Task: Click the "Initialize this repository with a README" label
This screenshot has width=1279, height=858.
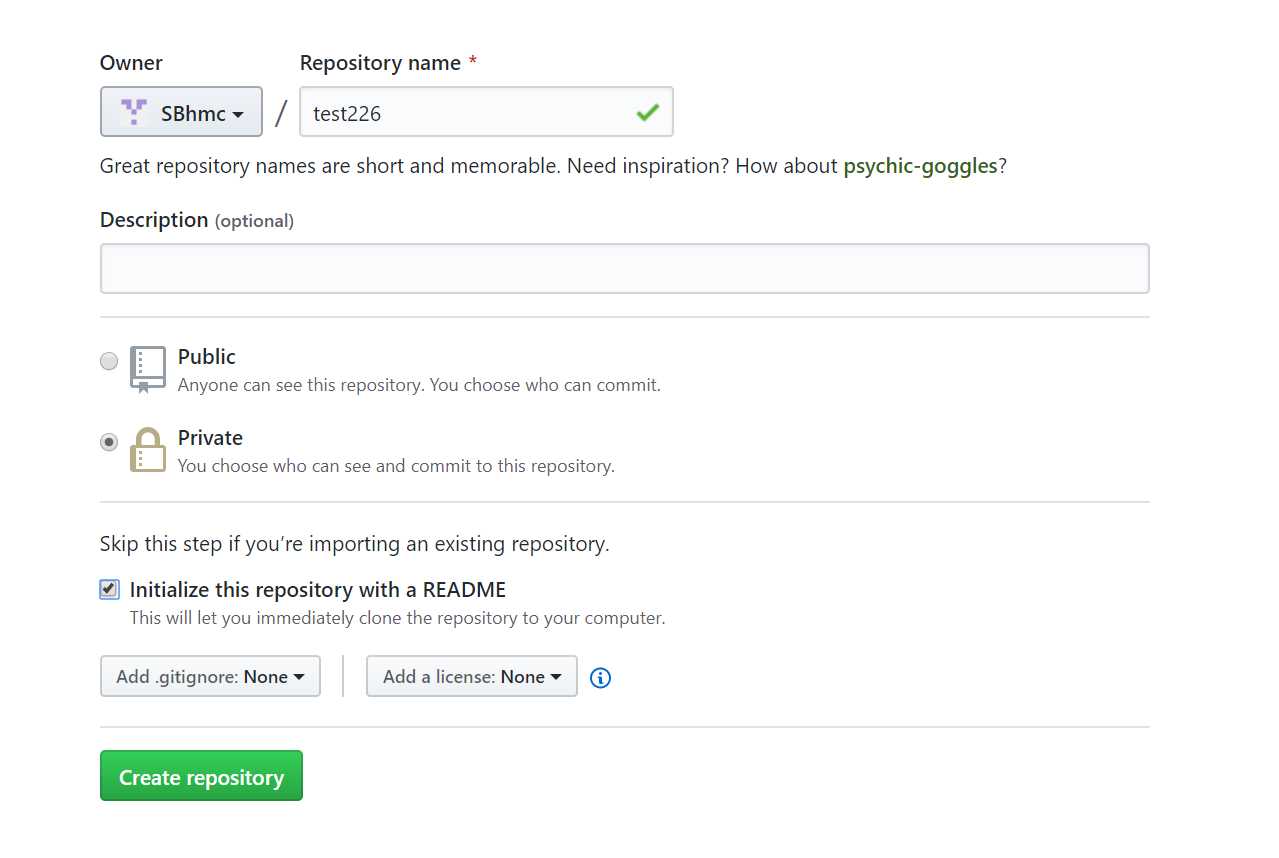Action: click(x=318, y=590)
